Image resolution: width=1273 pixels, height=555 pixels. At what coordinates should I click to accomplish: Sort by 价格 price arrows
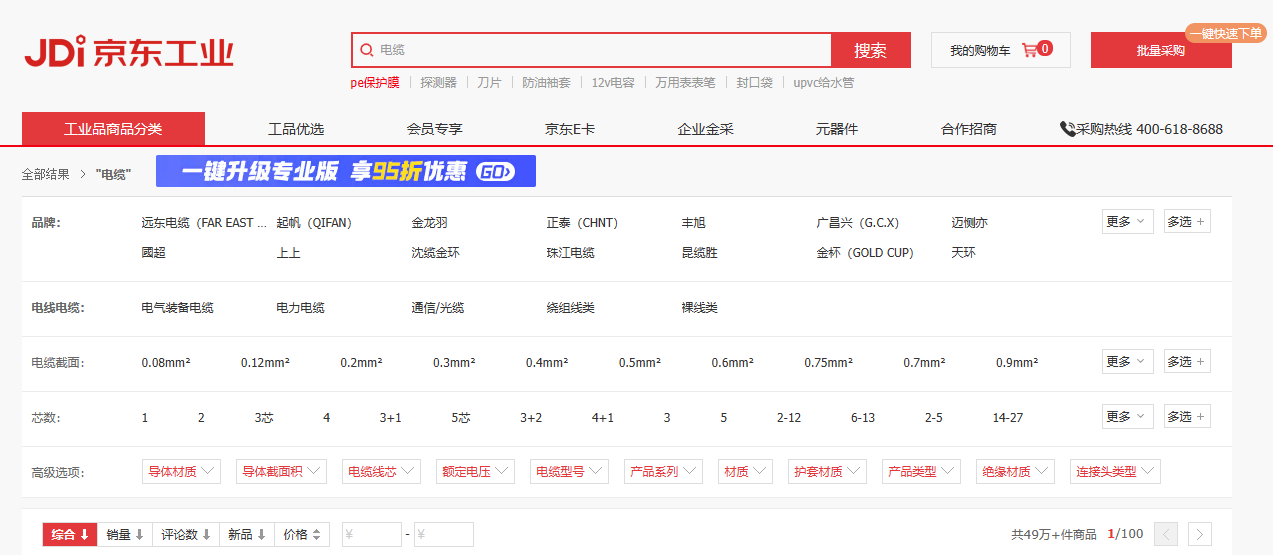(x=302, y=535)
